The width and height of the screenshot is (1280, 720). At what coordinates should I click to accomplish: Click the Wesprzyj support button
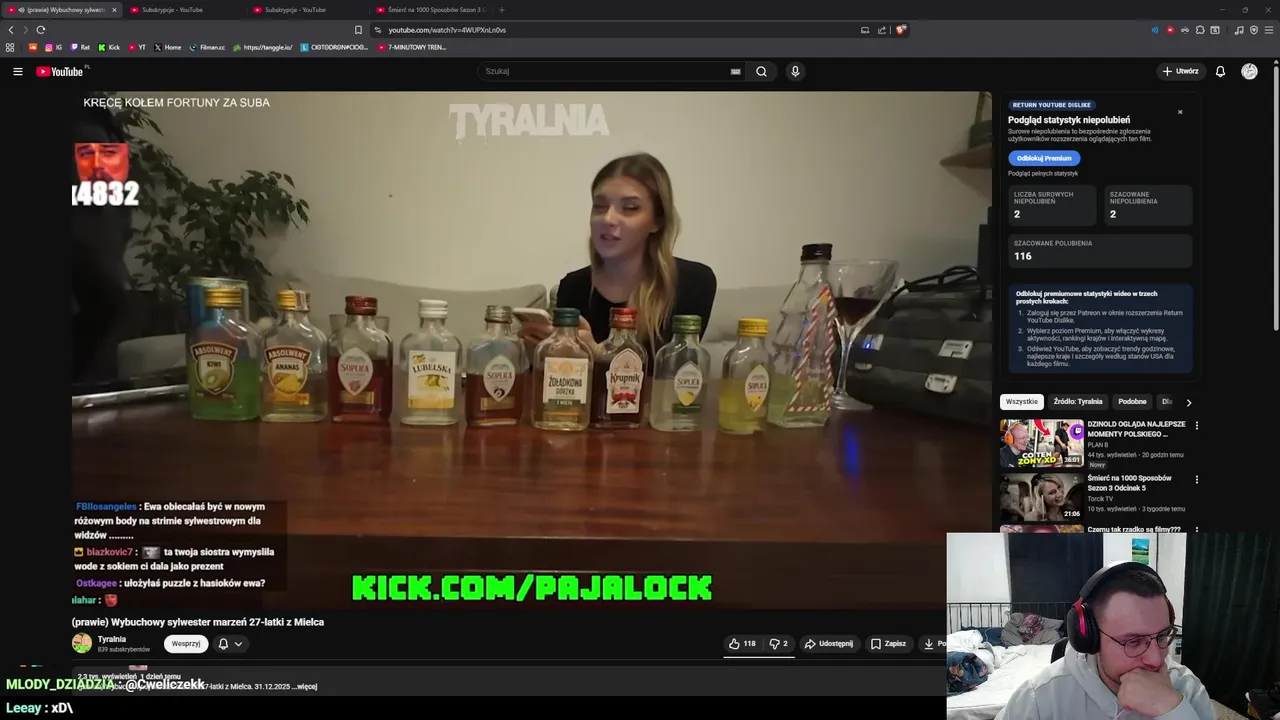click(x=186, y=644)
